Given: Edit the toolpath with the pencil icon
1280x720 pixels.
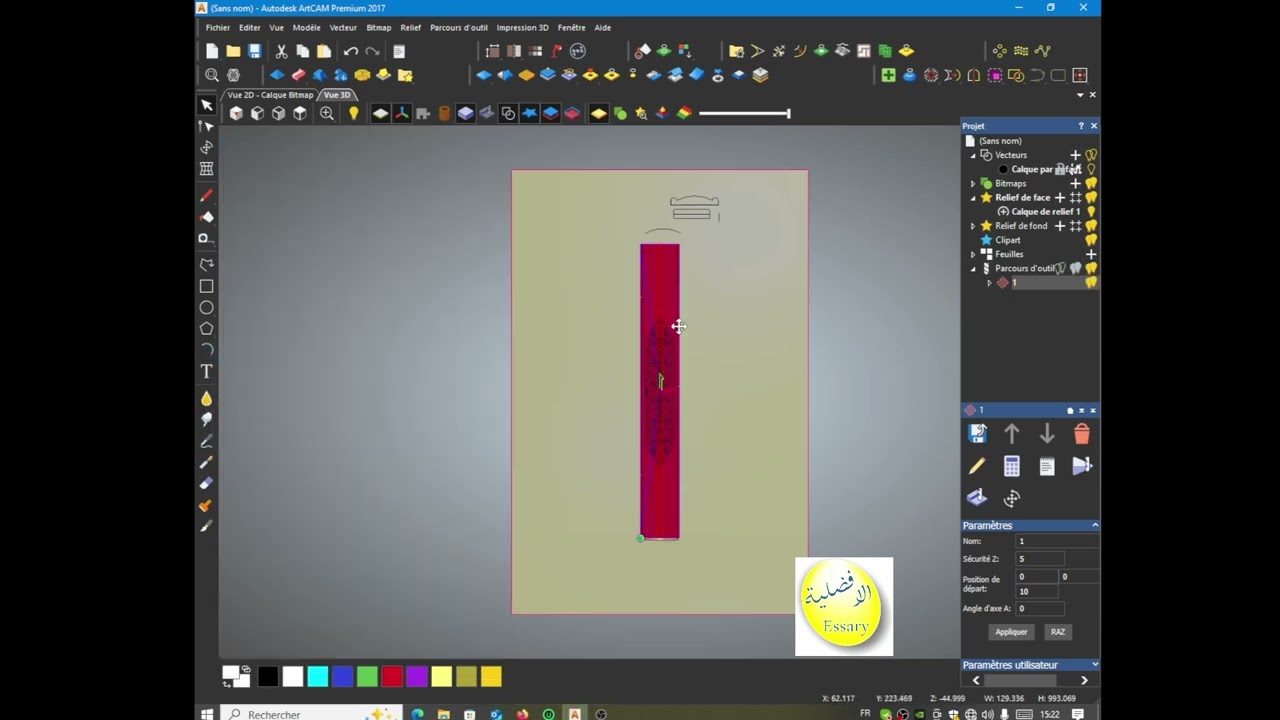Looking at the screenshot, I should point(977,466).
